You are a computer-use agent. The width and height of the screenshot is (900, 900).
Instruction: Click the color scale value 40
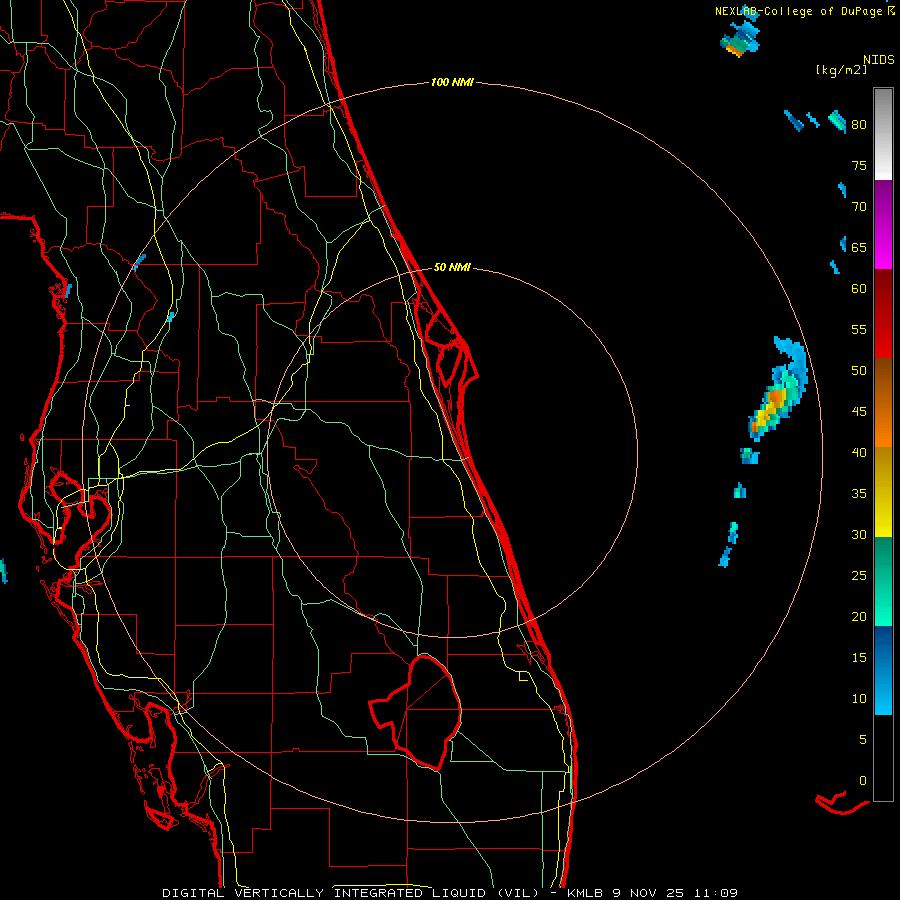point(859,452)
